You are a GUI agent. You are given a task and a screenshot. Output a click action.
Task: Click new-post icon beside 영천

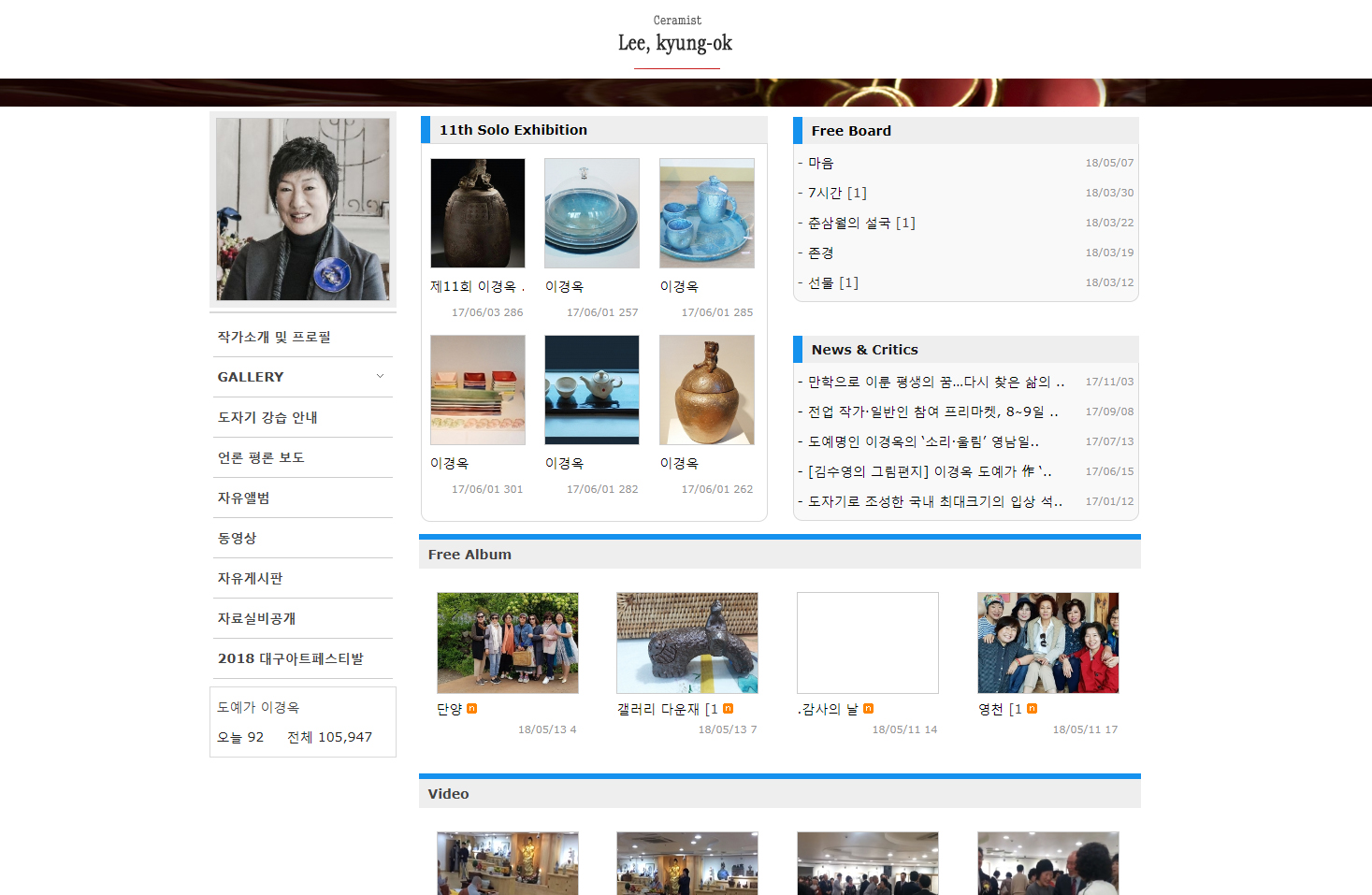1033,709
